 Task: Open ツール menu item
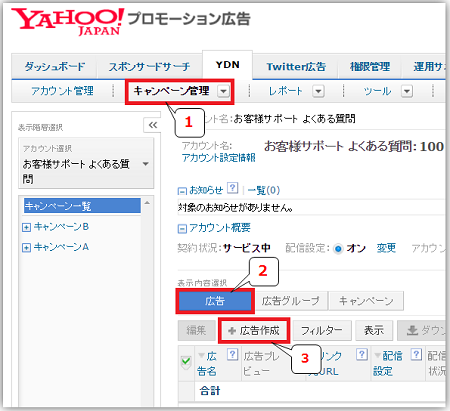click(377, 91)
